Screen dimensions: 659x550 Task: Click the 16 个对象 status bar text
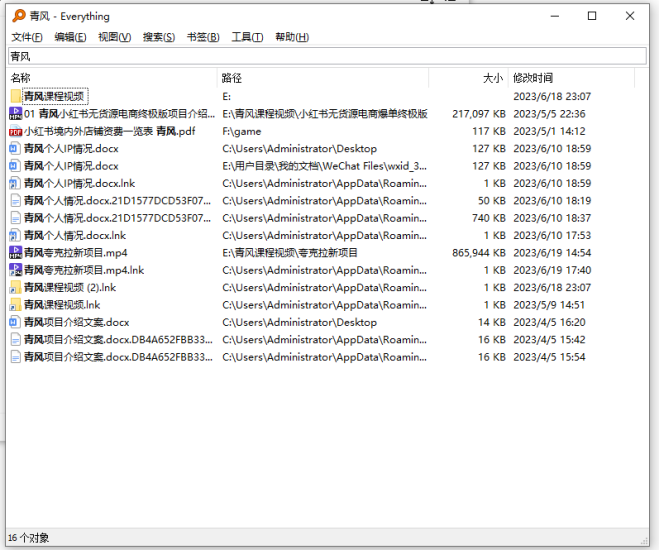(x=28, y=538)
